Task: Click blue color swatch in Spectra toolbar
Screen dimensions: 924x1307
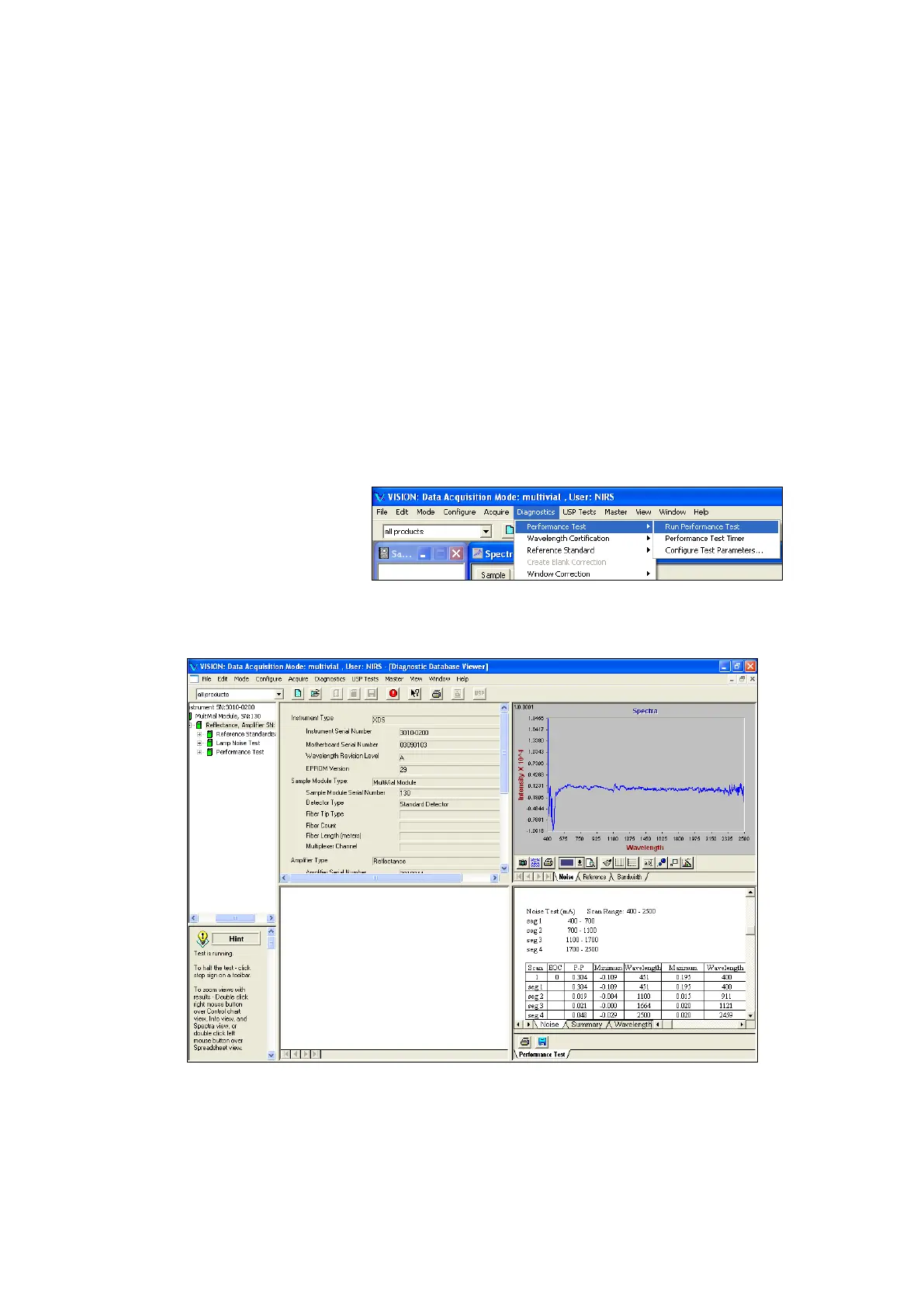Action: click(567, 862)
